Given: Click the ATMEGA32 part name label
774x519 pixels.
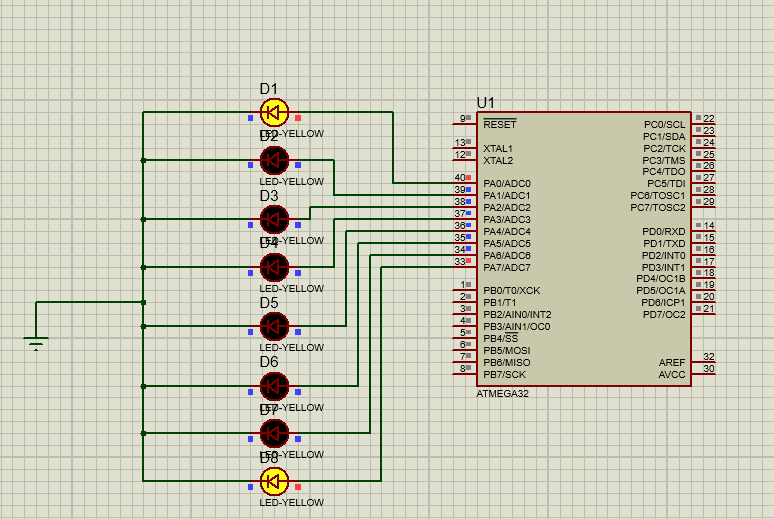Looking at the screenshot, I should point(502,394).
